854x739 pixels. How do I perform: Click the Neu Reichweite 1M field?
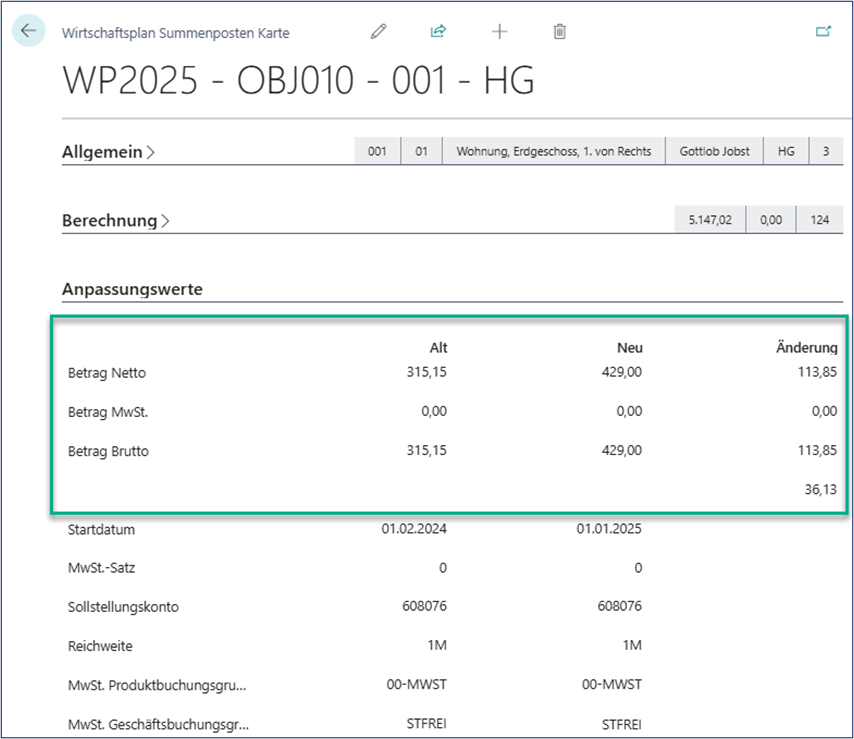[631, 646]
